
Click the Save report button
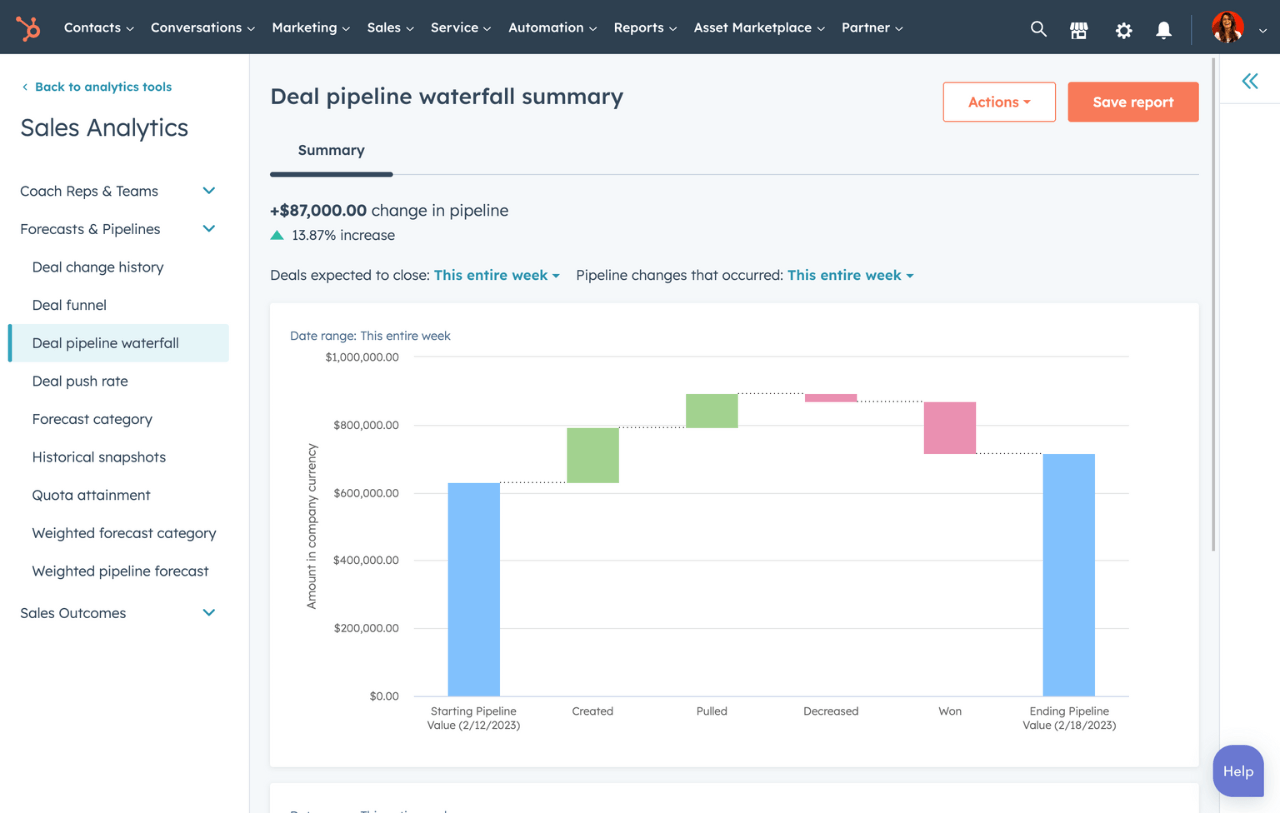pos(1132,101)
